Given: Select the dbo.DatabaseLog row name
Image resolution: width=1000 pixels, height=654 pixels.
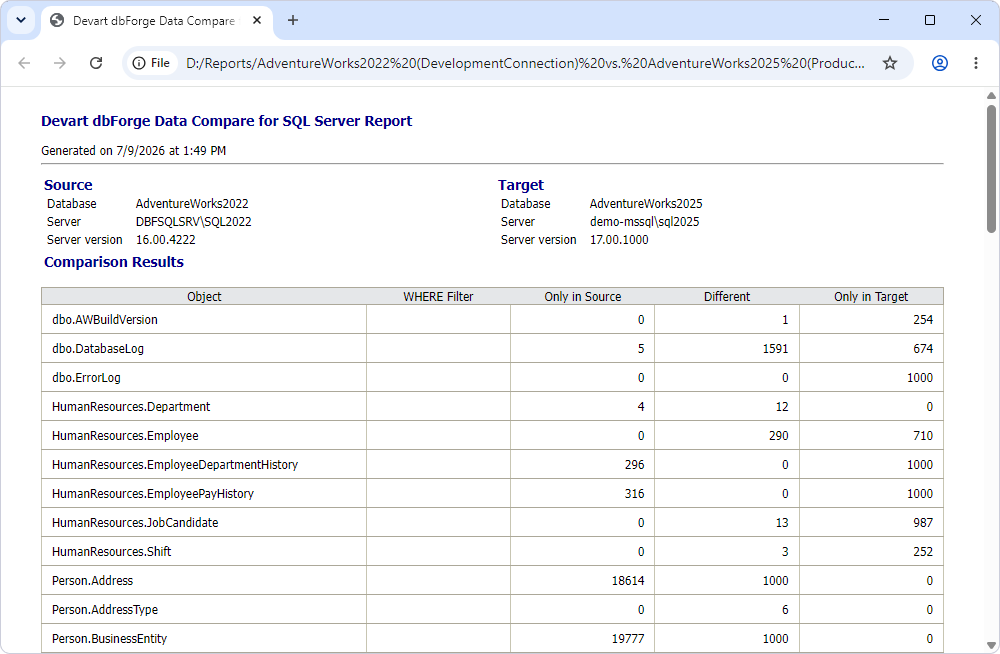Looking at the screenshot, I should pos(98,349).
